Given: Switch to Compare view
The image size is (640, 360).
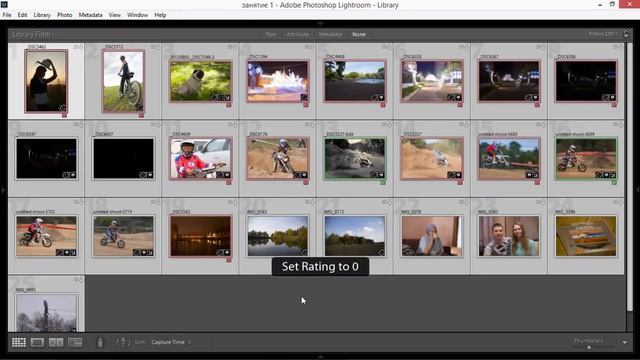Looking at the screenshot, I should 56,342.
